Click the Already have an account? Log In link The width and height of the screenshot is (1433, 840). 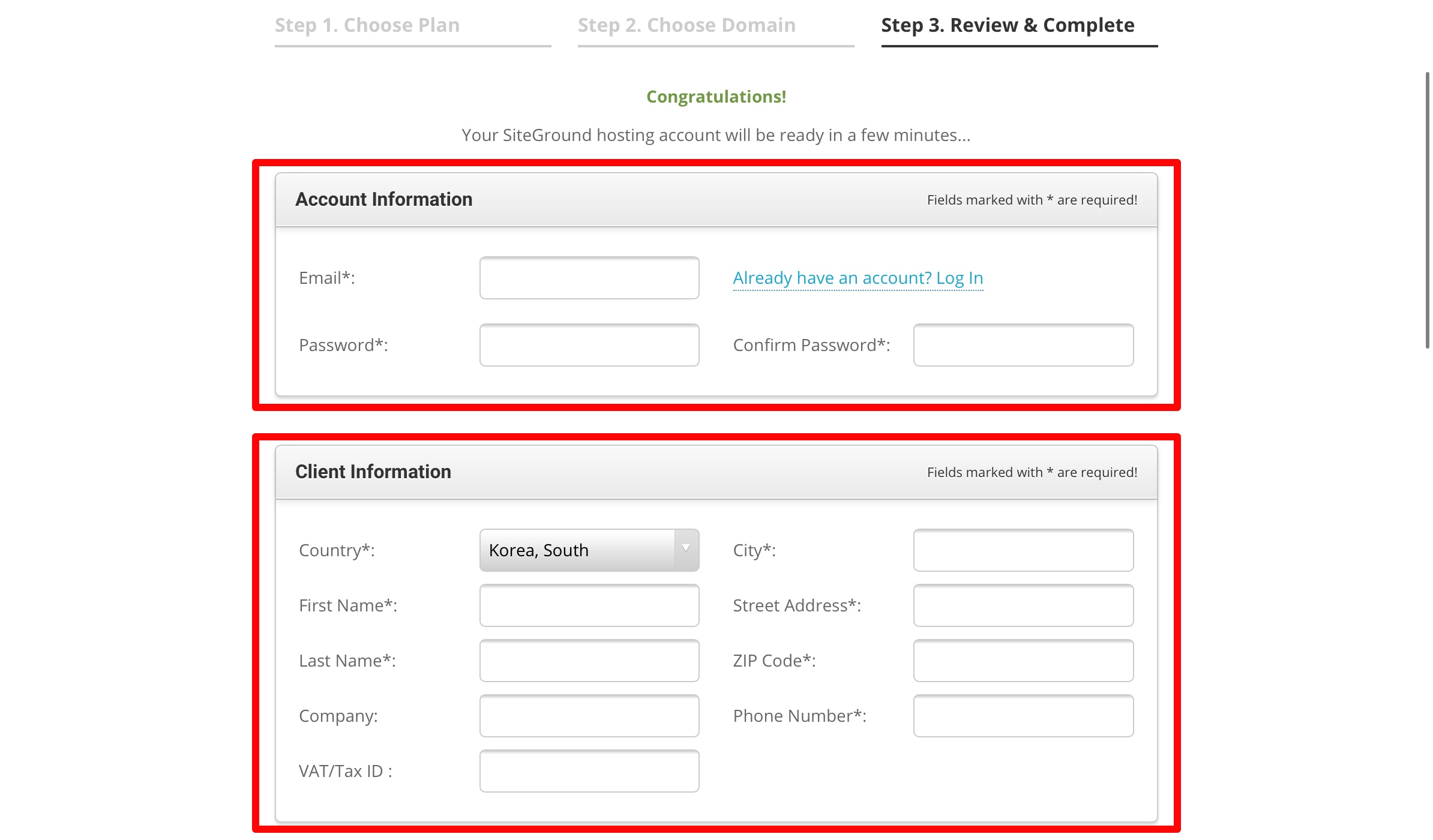[858, 278]
